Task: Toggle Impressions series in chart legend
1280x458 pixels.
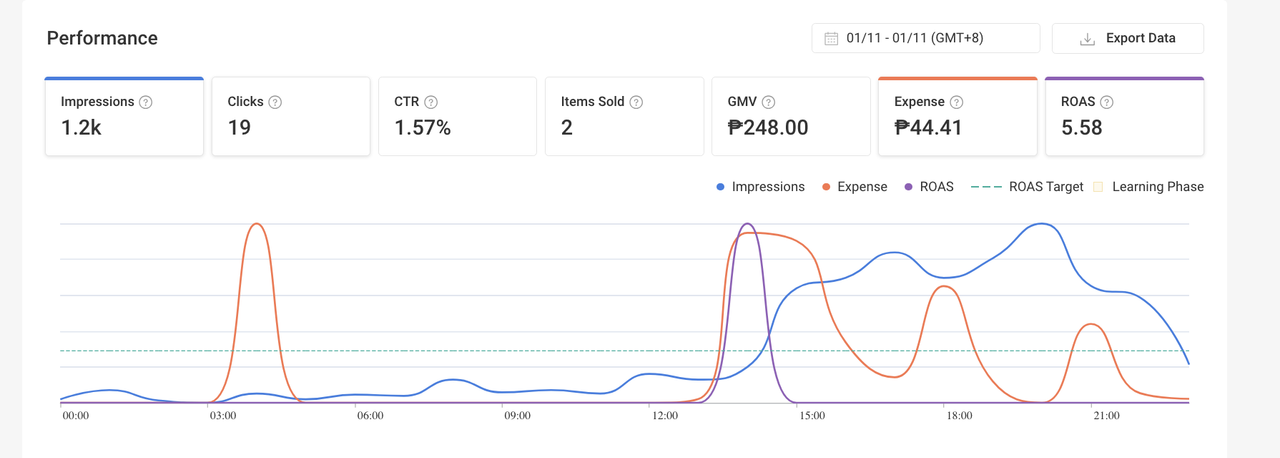Action: pos(760,187)
